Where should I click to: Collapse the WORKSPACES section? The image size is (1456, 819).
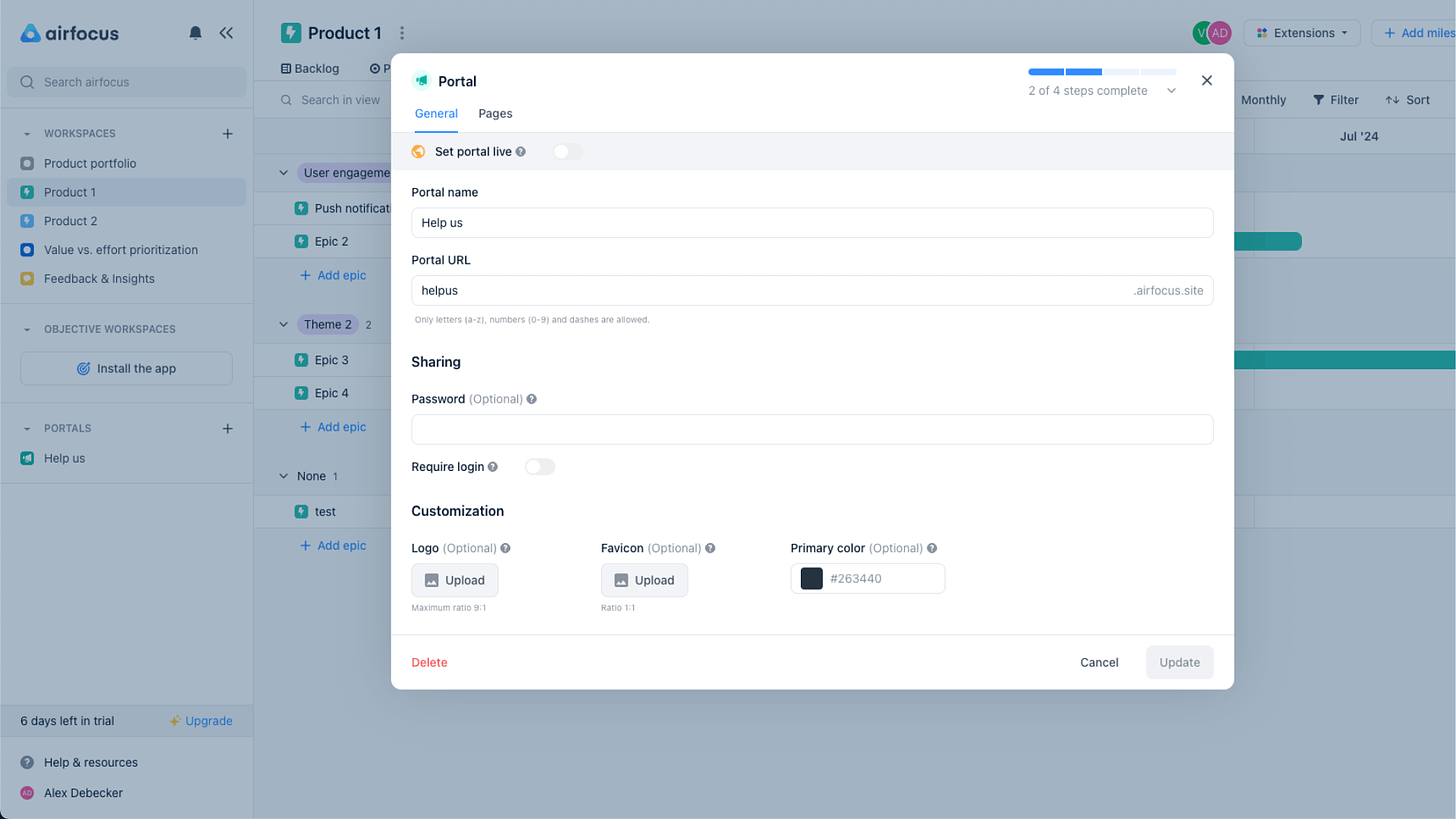pyautogui.click(x=27, y=133)
